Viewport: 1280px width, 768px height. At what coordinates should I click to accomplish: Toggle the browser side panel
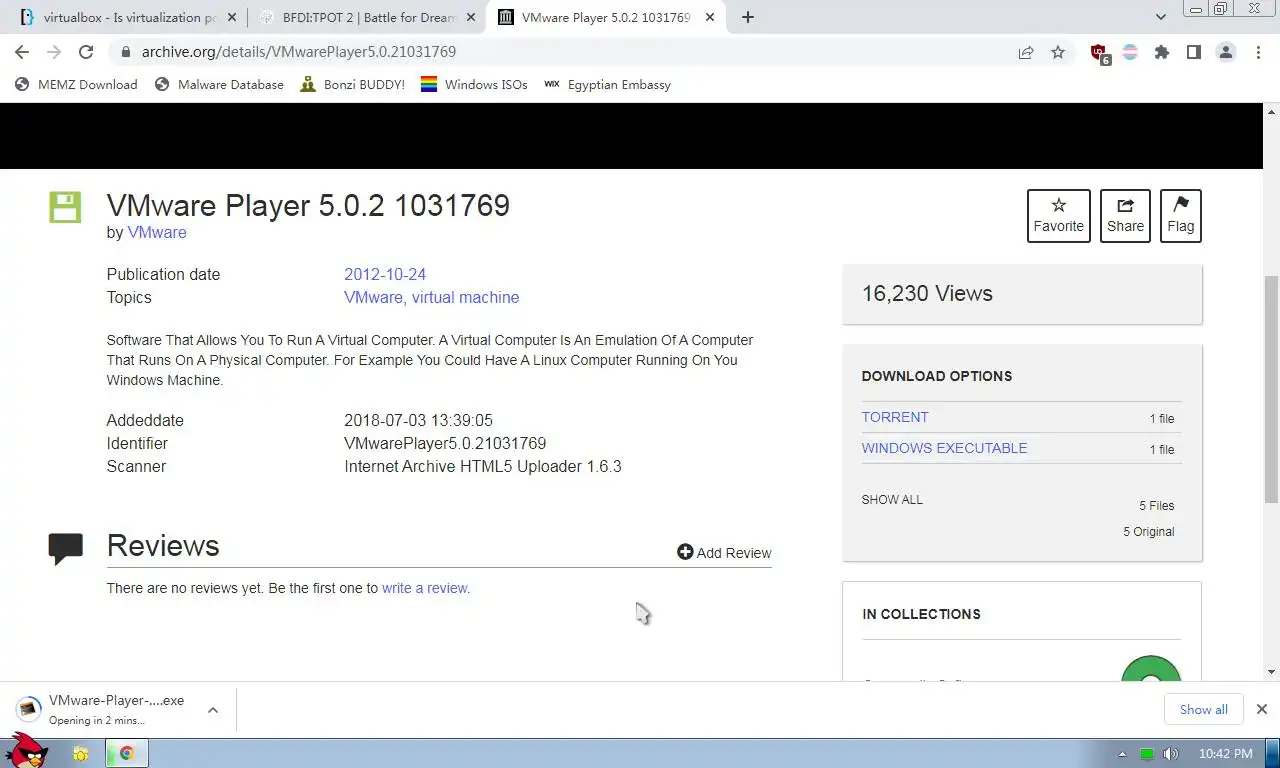coord(1194,52)
